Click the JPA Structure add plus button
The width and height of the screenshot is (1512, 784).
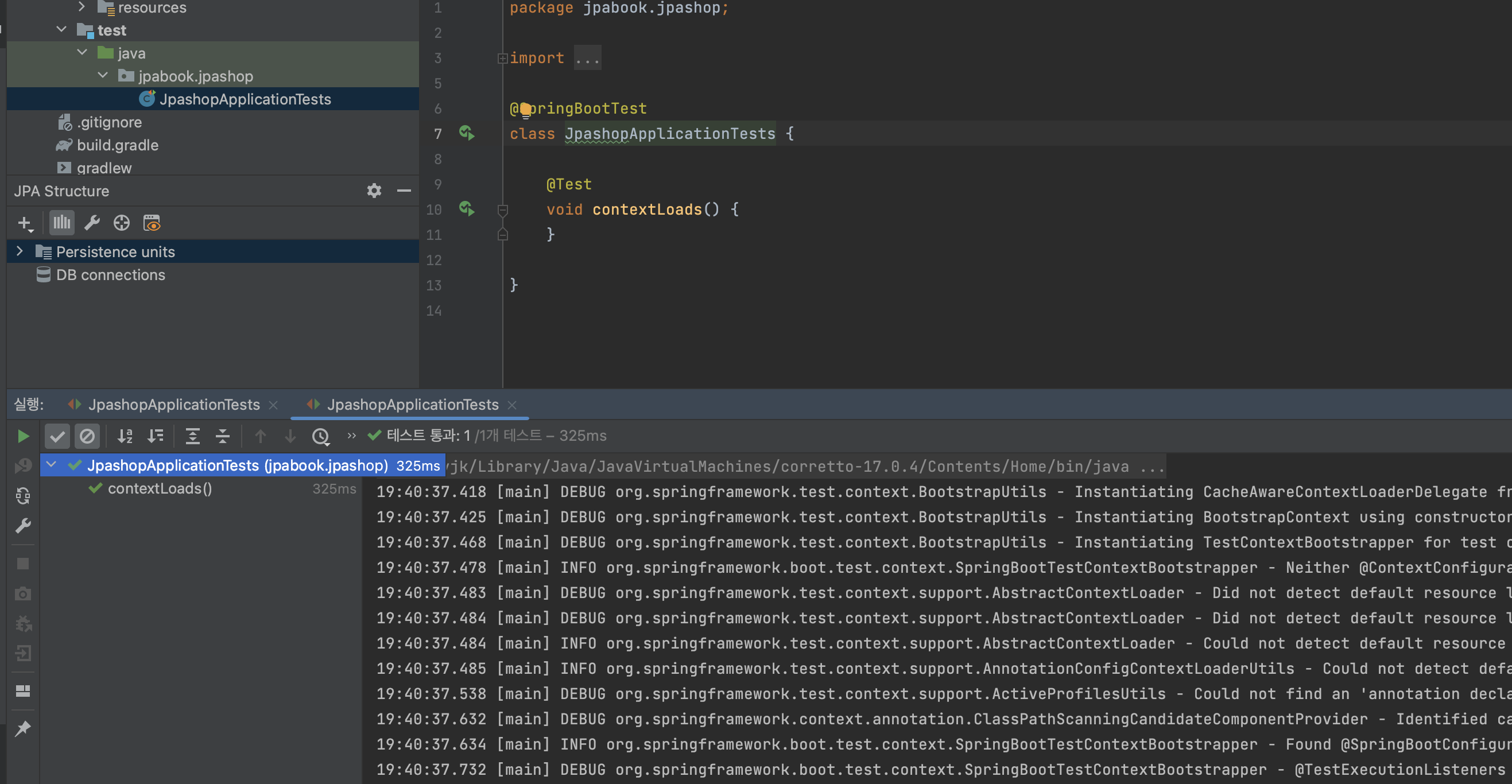tap(25, 223)
